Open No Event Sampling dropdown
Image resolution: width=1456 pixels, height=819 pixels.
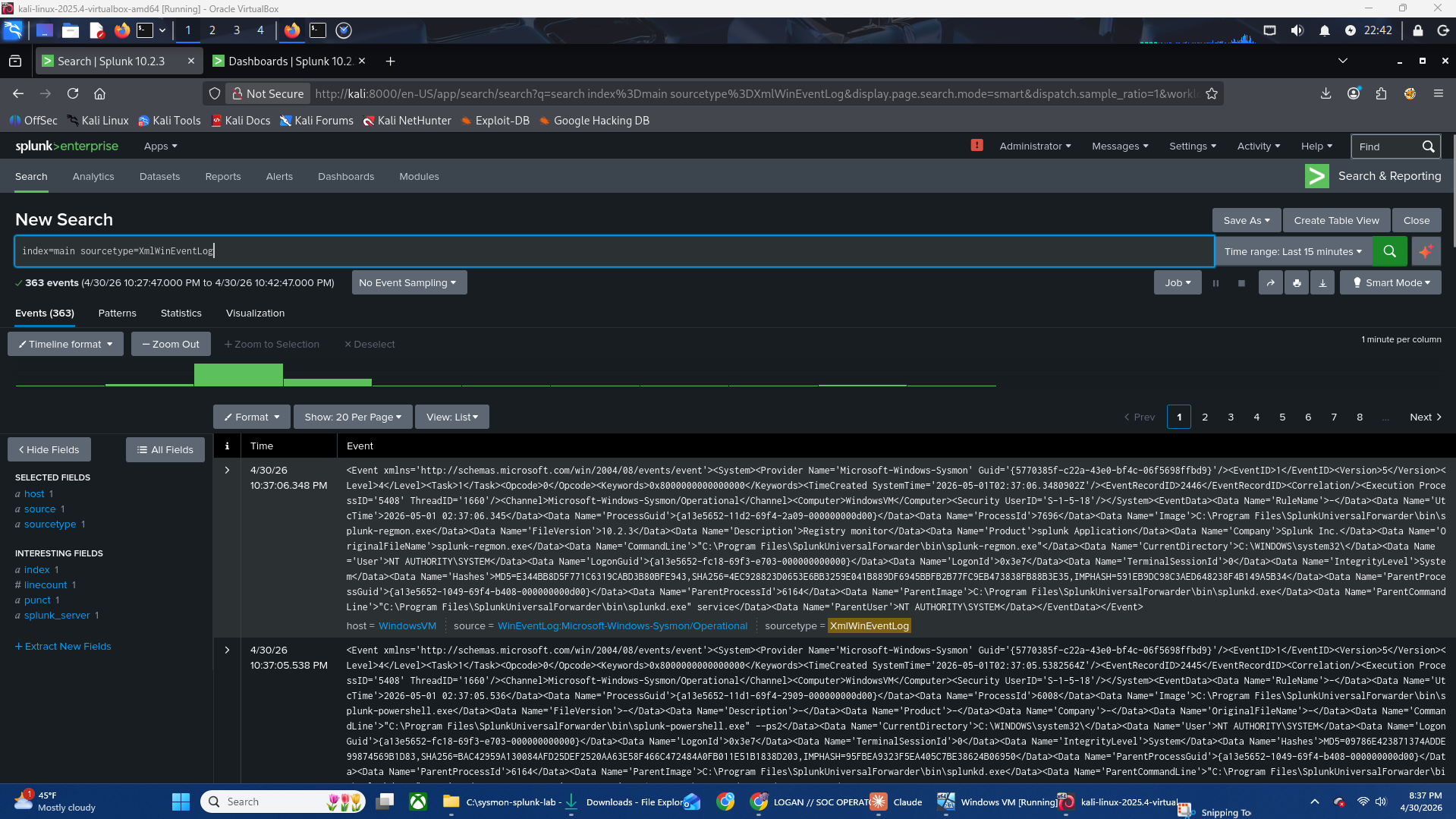click(409, 283)
